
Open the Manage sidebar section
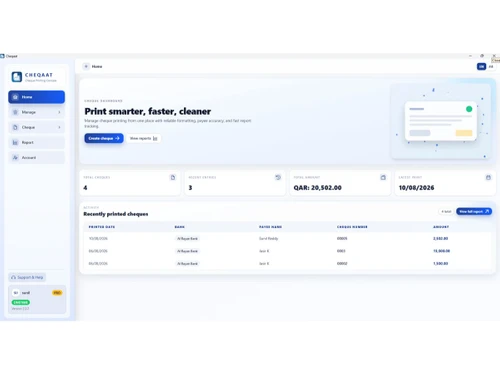37,112
